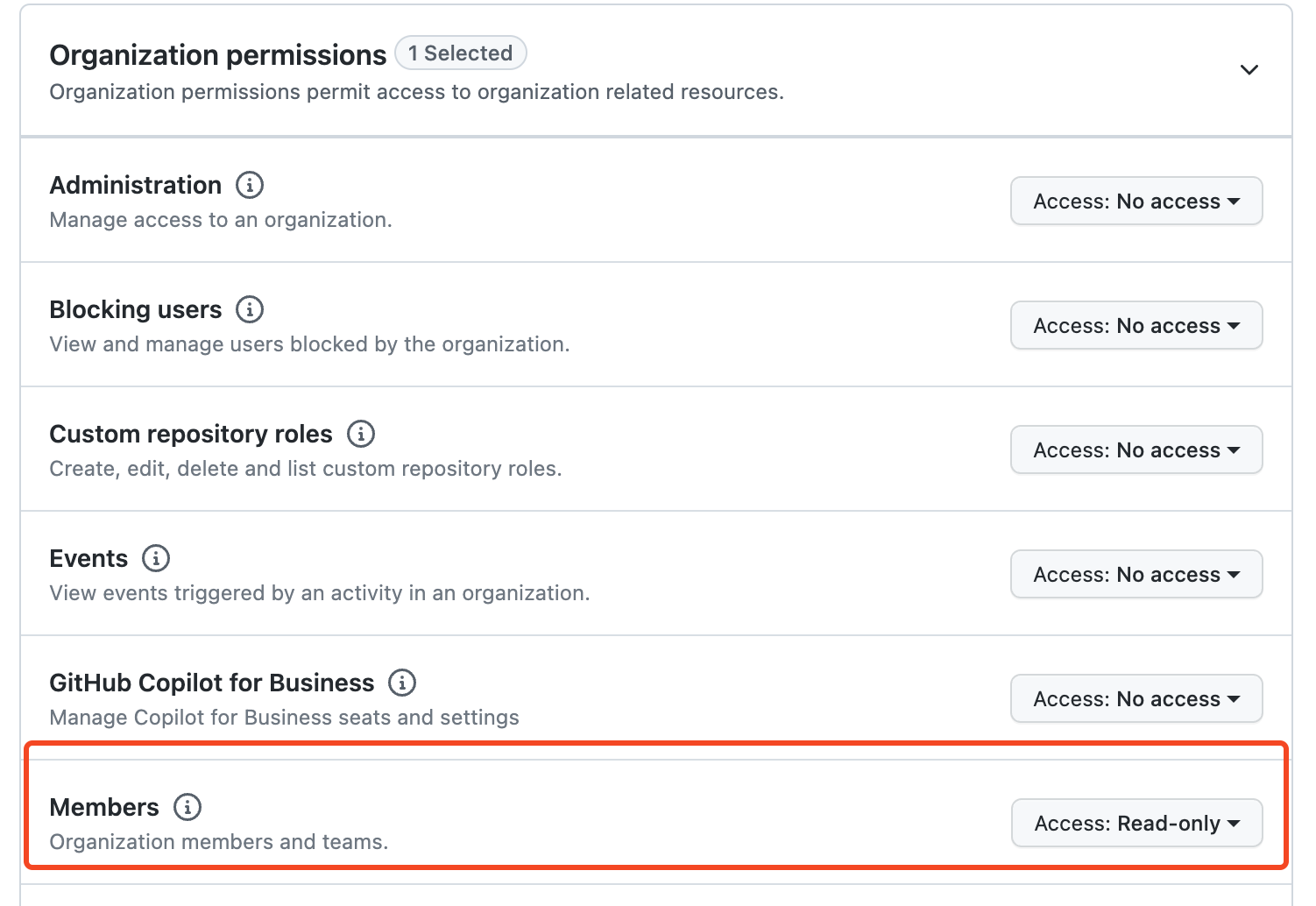Click "Manage access to an organization" description
This screenshot has height=906, width=1316.
(221, 220)
